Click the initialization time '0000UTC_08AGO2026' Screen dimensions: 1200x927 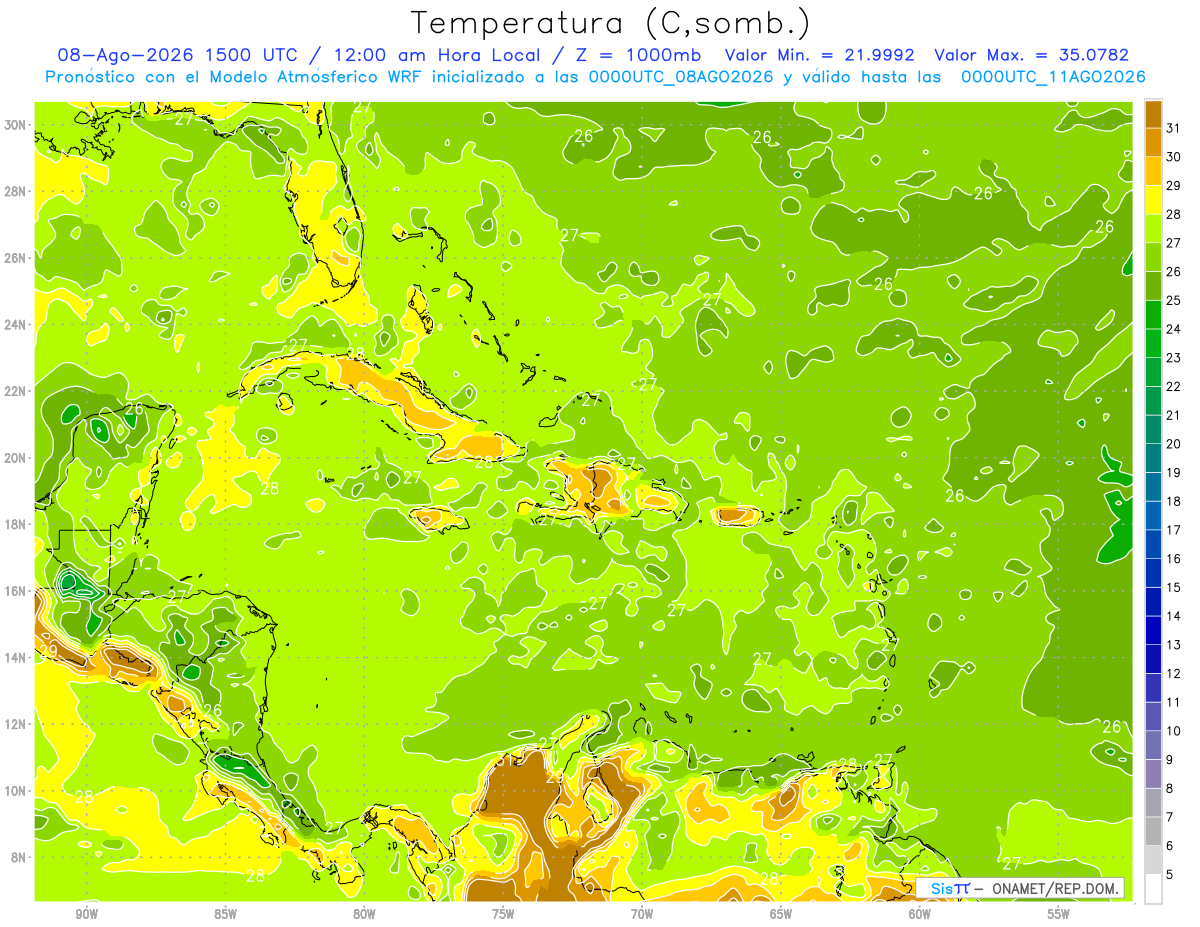tap(681, 77)
